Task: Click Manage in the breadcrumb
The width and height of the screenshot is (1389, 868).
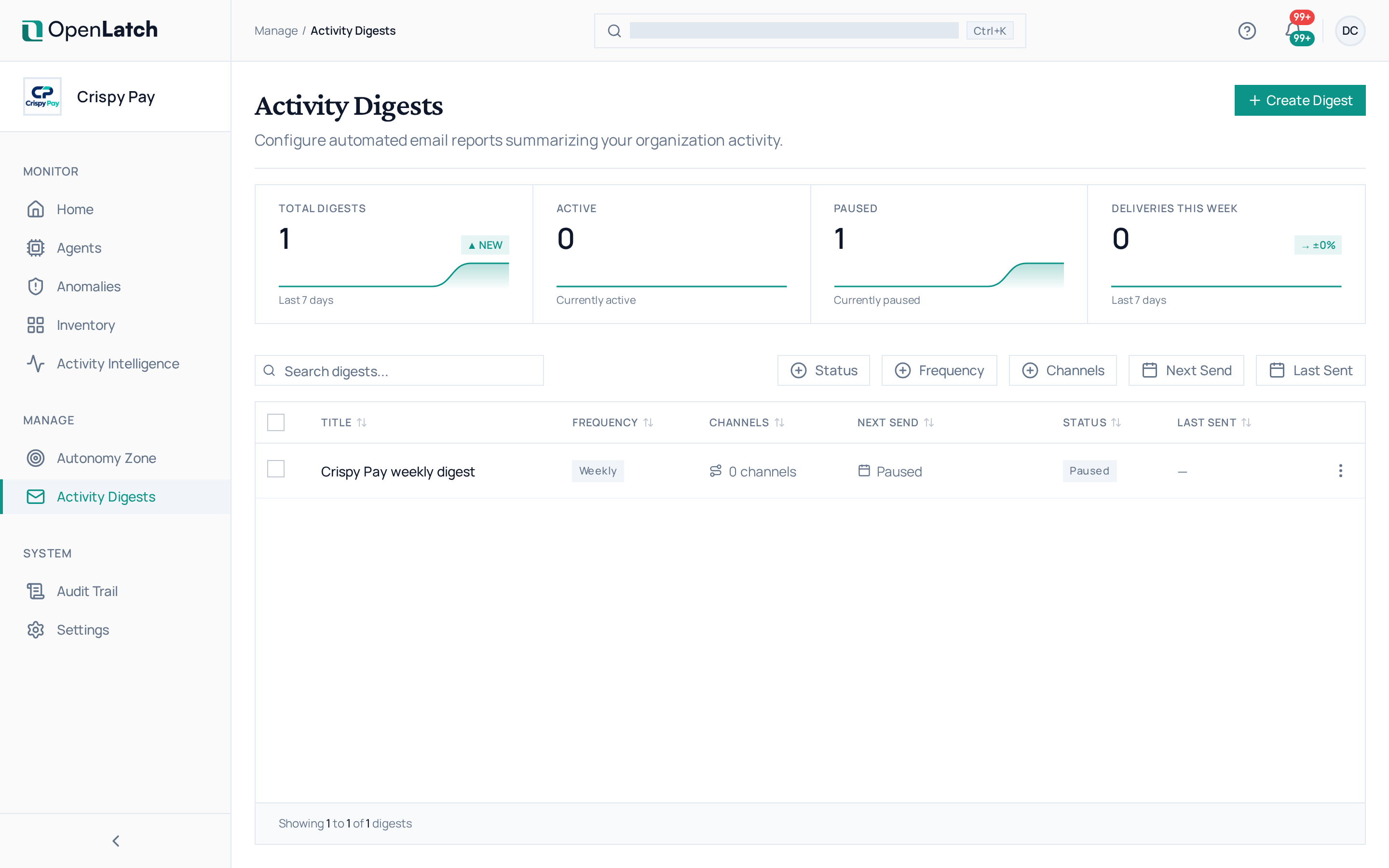Action: (276, 30)
